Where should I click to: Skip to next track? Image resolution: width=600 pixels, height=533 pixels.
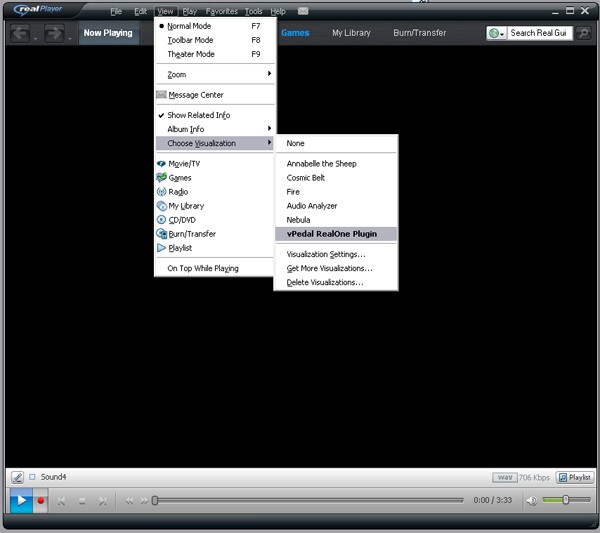pos(103,501)
